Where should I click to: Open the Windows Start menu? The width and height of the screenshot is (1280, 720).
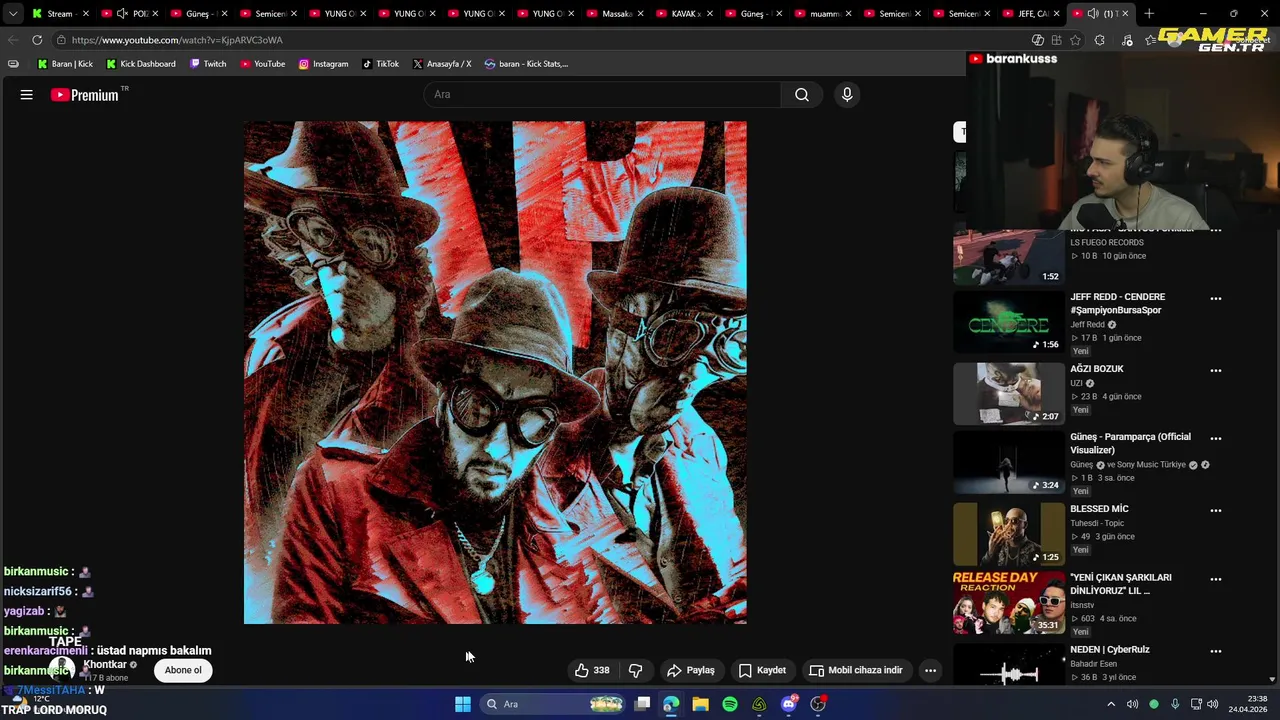pos(463,704)
